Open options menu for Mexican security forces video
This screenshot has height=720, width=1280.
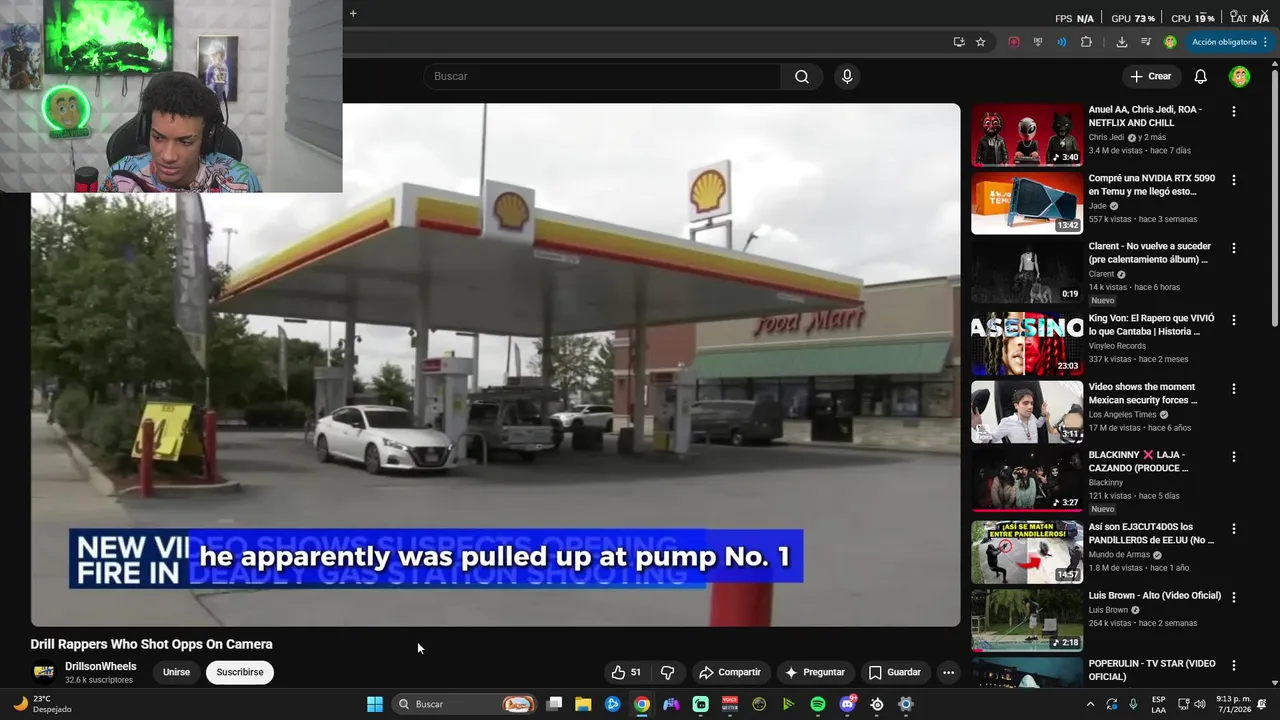pyautogui.click(x=1234, y=388)
